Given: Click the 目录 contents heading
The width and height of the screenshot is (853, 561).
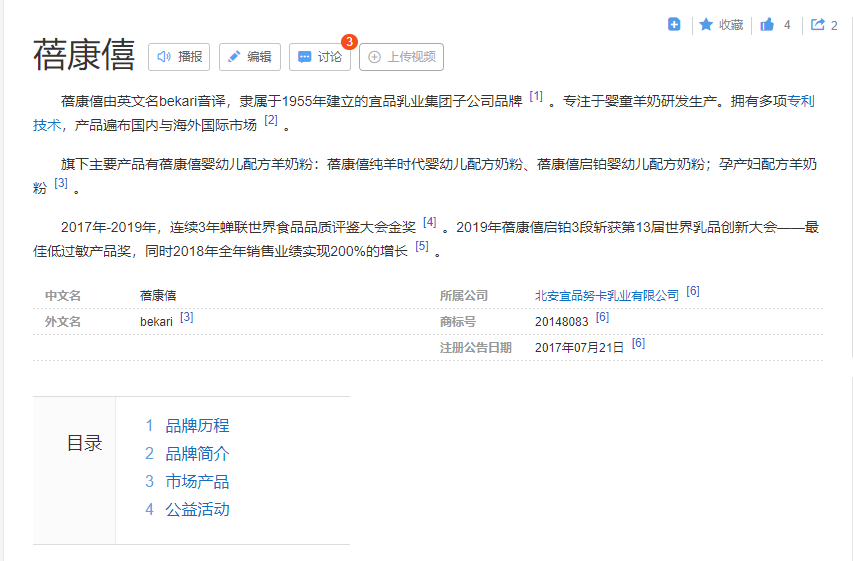Looking at the screenshot, I should (84, 443).
